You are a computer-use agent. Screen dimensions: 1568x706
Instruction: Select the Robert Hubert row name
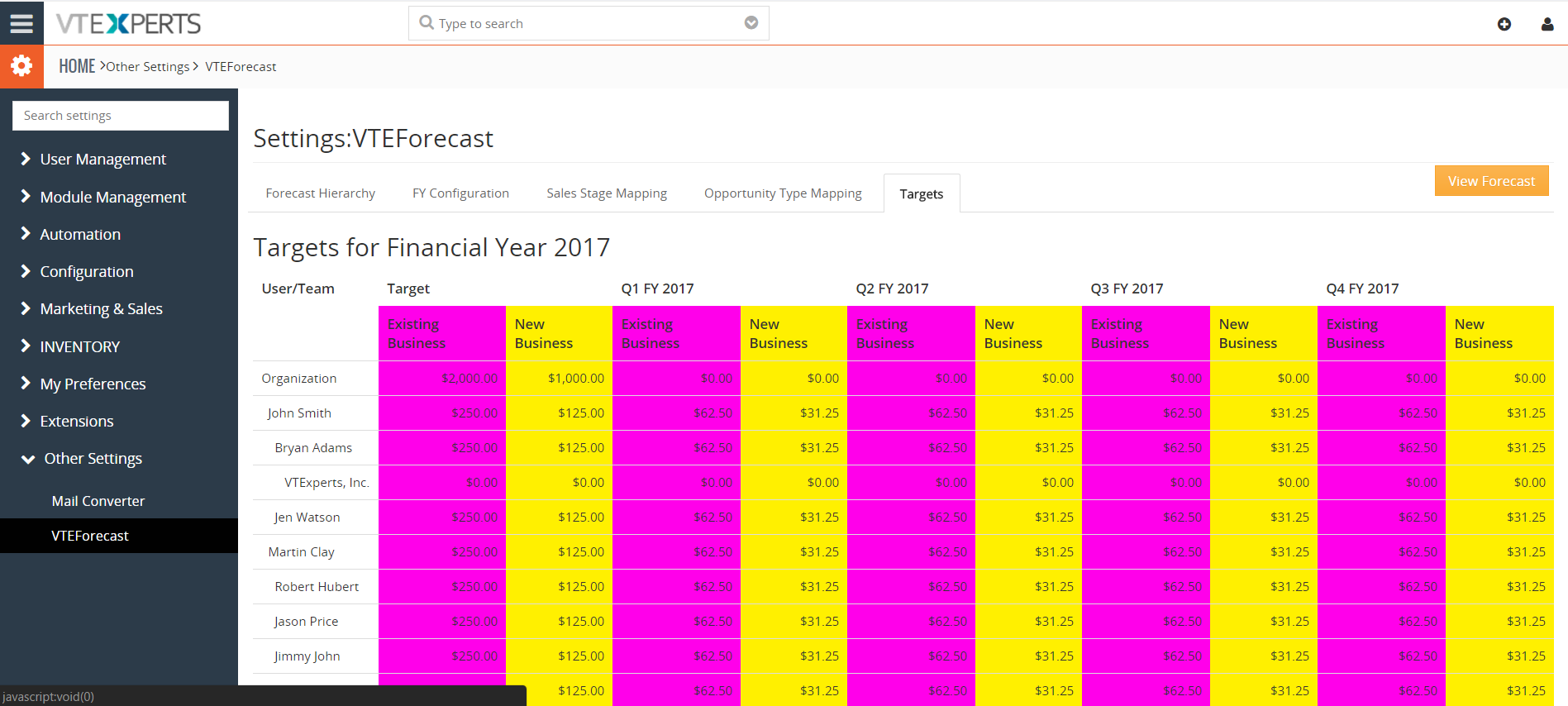point(317,587)
